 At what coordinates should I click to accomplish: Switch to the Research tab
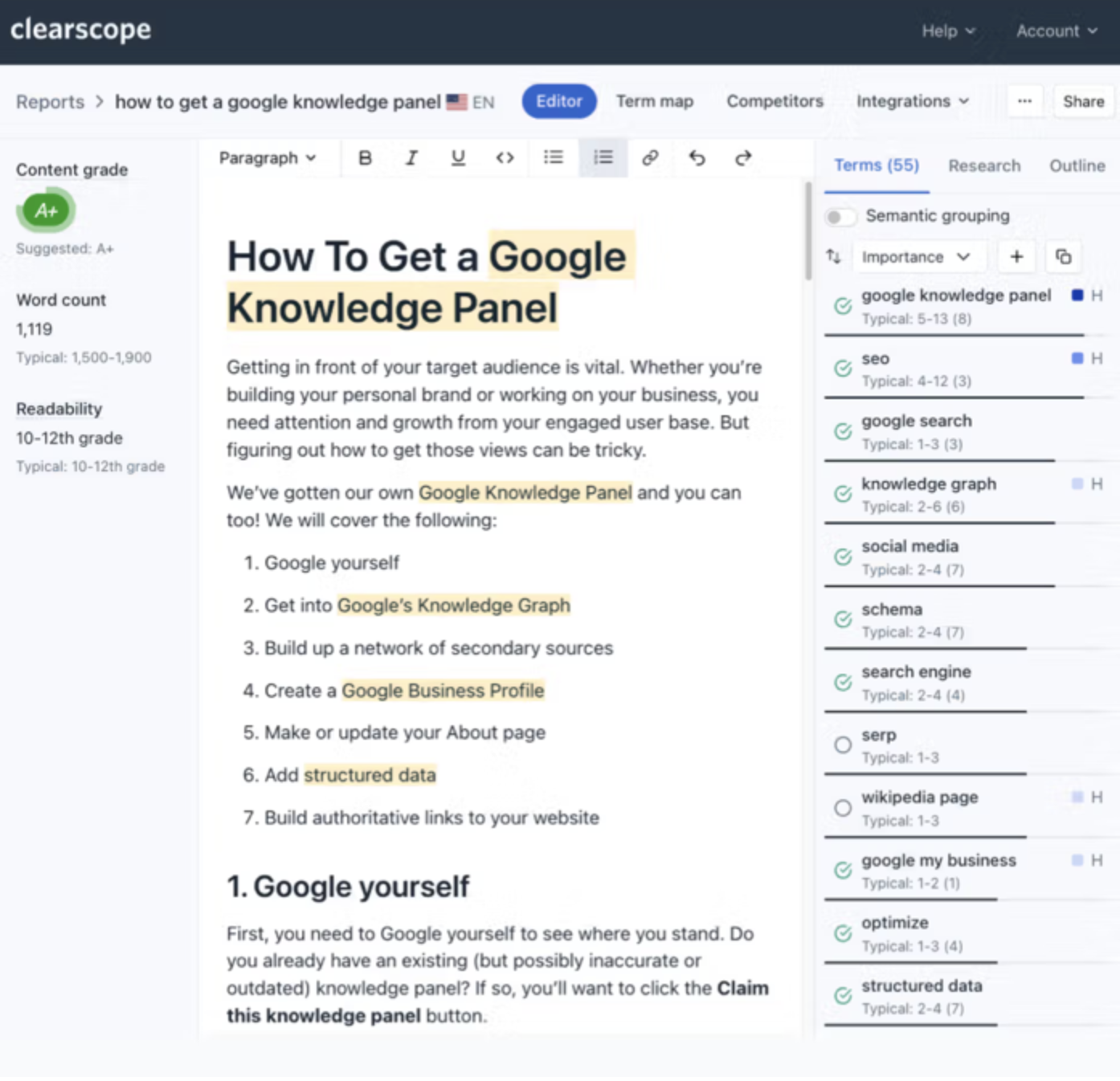(x=984, y=165)
